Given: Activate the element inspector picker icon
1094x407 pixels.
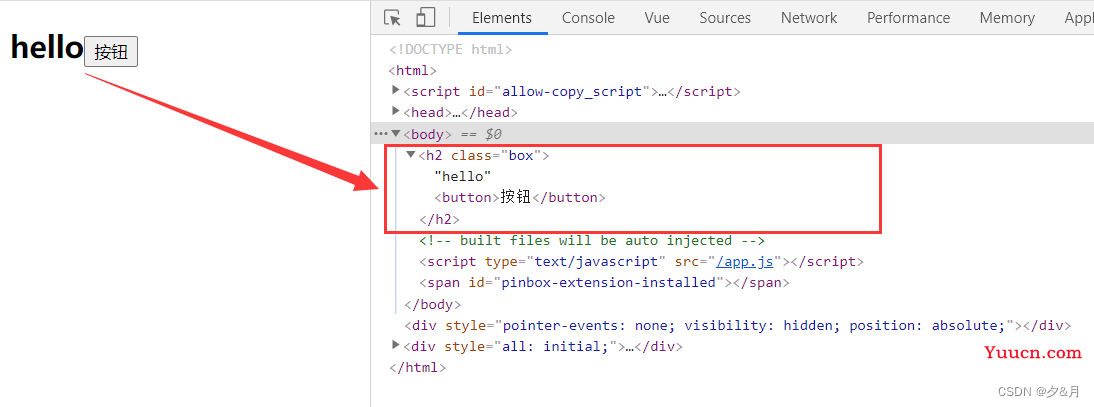Looking at the screenshot, I should 392,17.
